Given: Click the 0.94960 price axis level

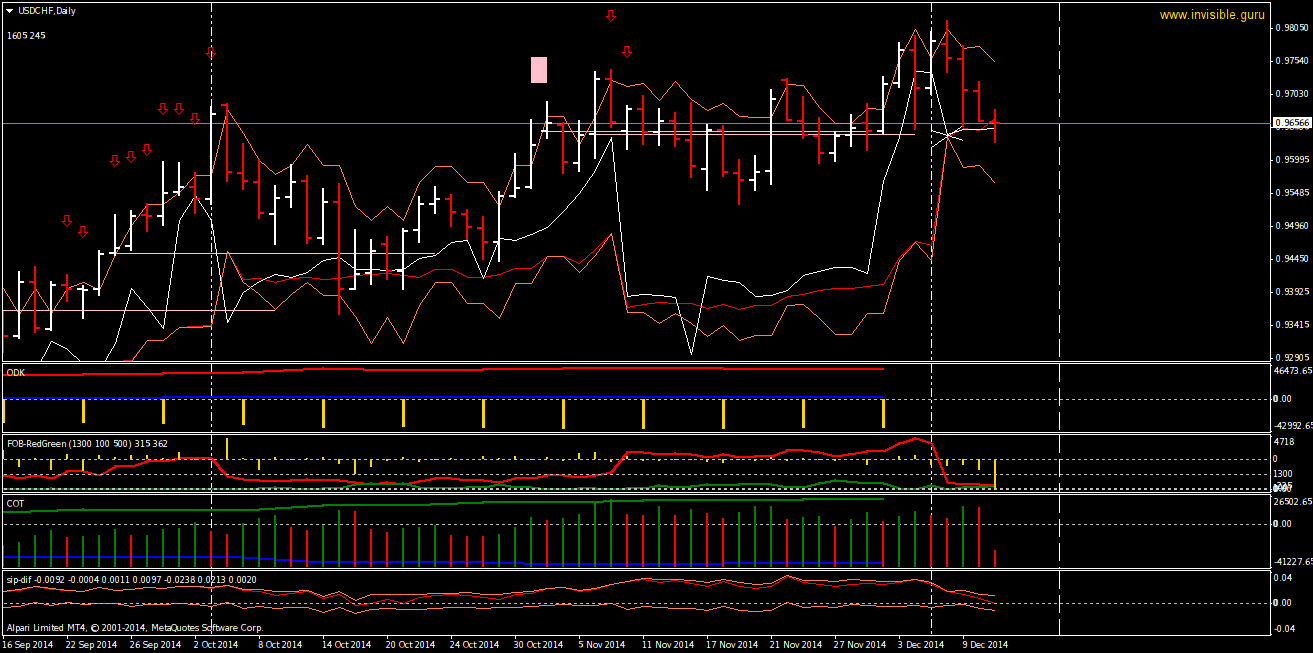Looking at the screenshot, I should 1291,226.
